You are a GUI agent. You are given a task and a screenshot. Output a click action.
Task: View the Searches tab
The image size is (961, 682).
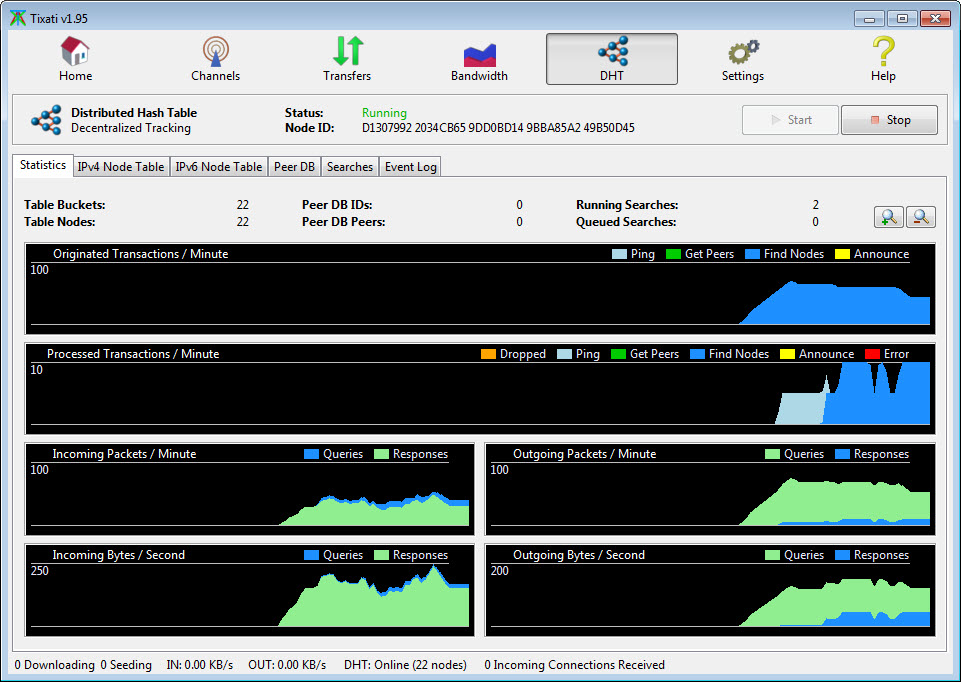[x=350, y=167]
